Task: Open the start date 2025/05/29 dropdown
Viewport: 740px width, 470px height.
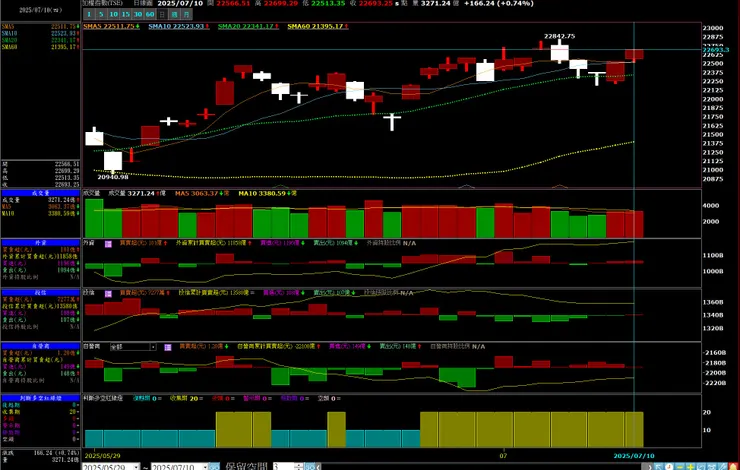Action: pos(136,467)
